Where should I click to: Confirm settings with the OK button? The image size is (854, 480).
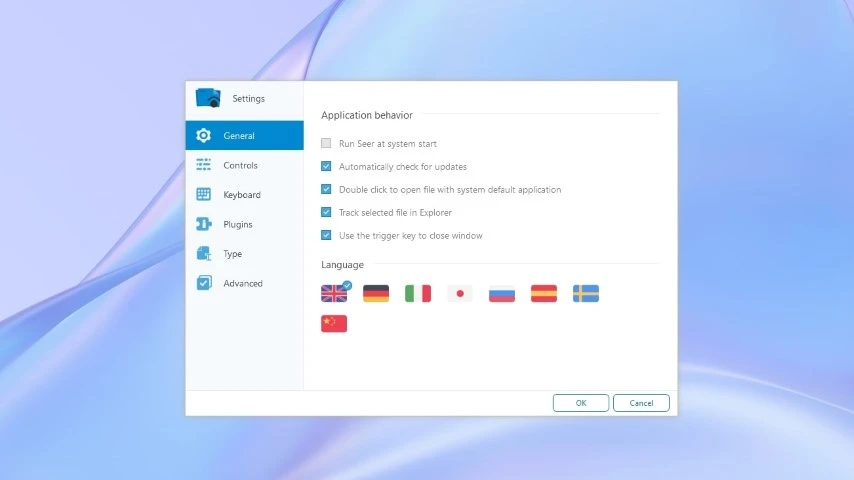pos(581,403)
